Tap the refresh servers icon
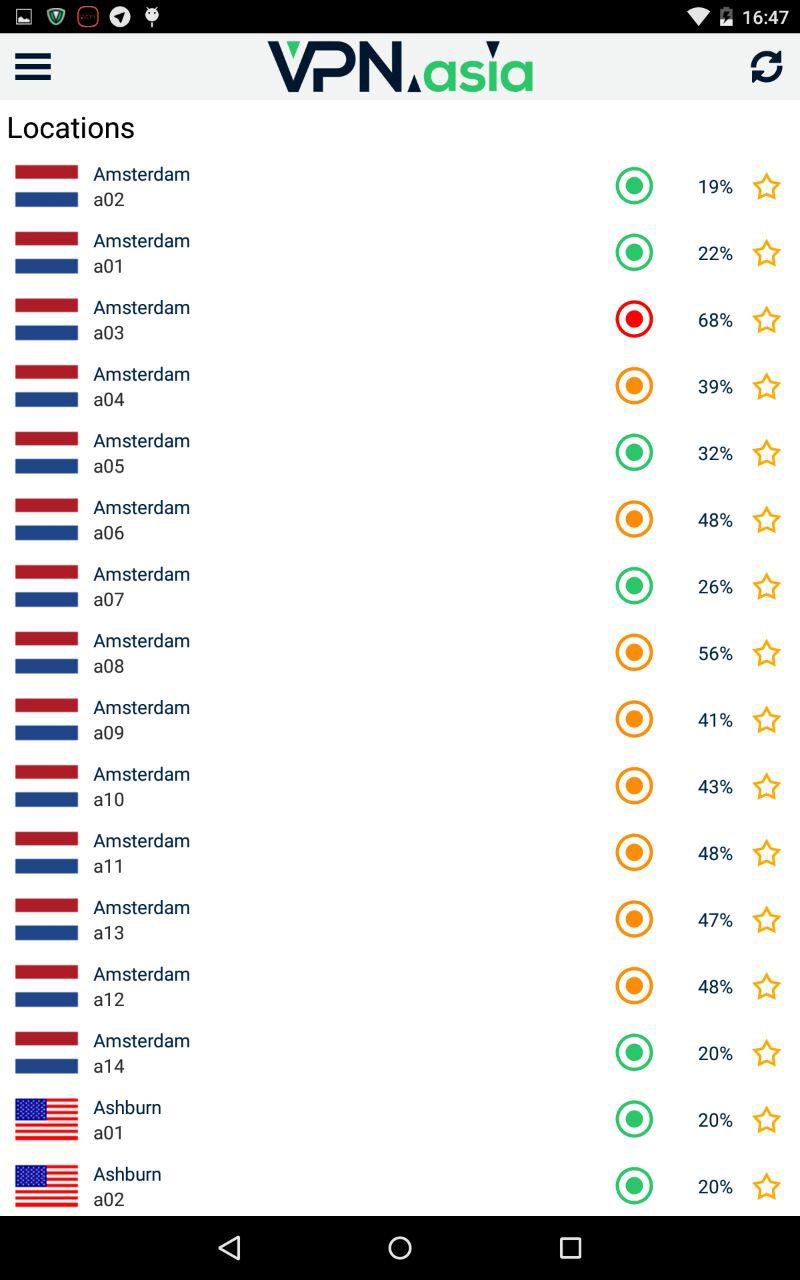The width and height of the screenshot is (800, 1280). click(x=766, y=66)
